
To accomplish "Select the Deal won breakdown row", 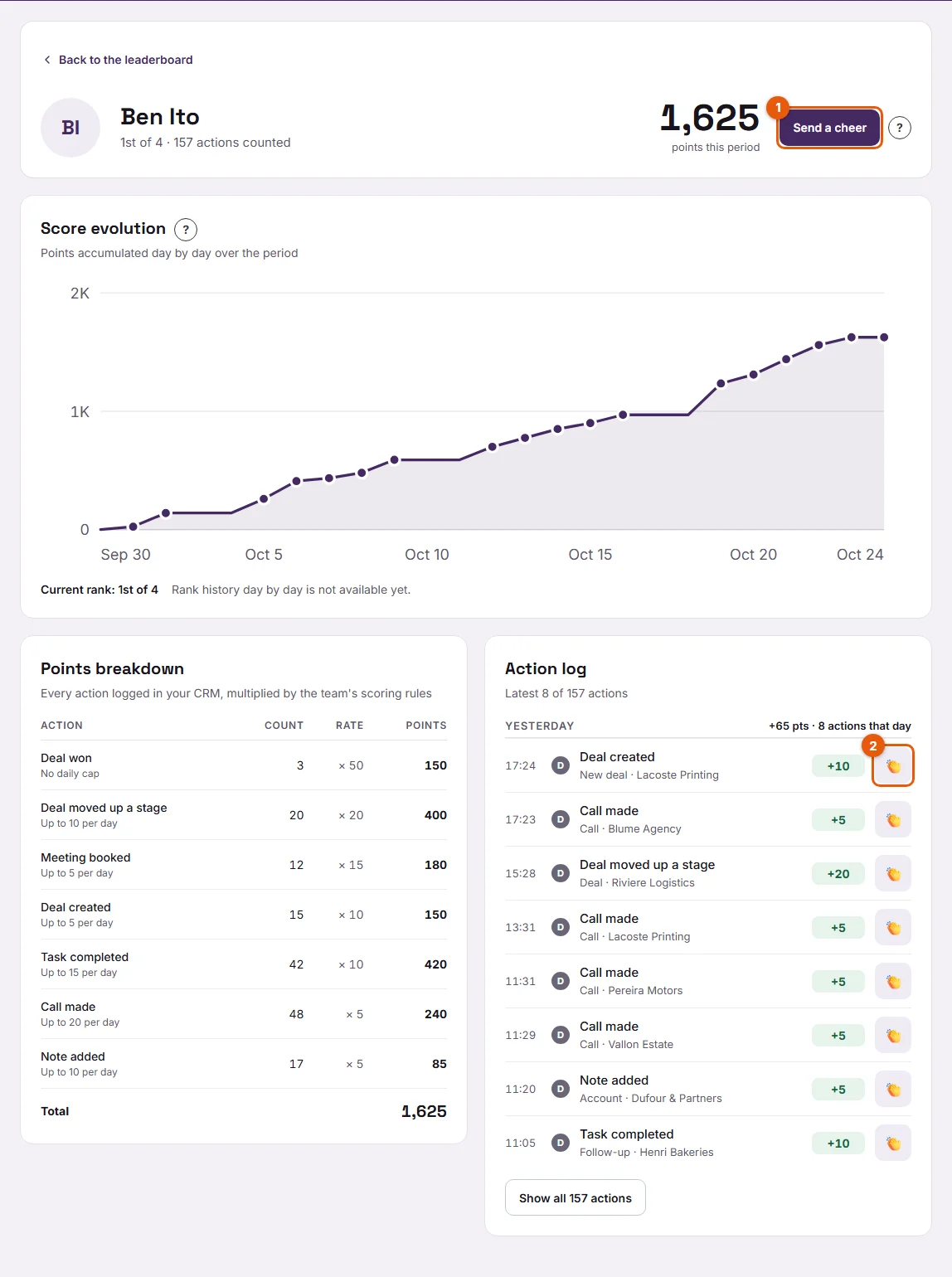I will [x=244, y=765].
